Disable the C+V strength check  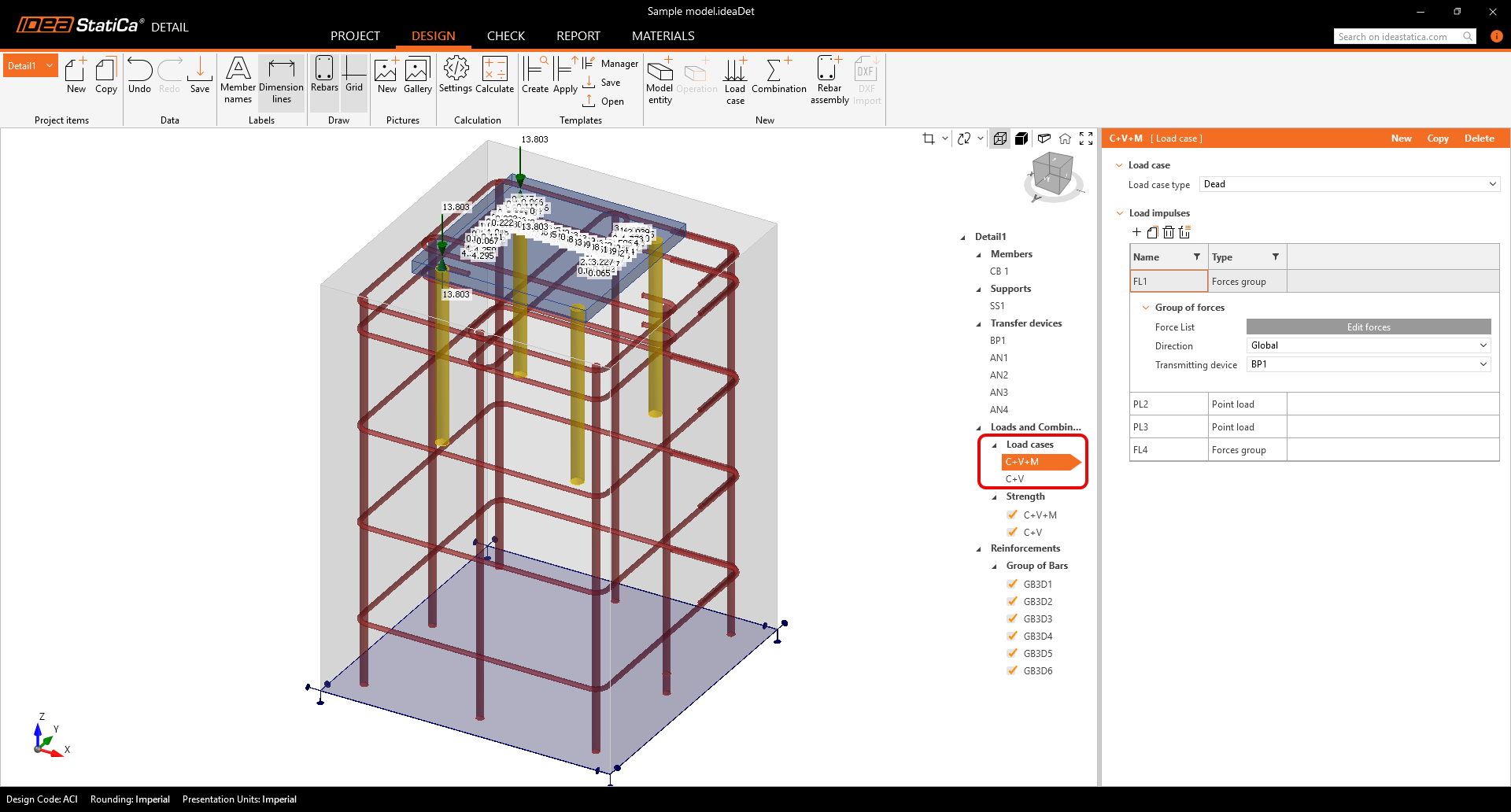pos(1012,532)
